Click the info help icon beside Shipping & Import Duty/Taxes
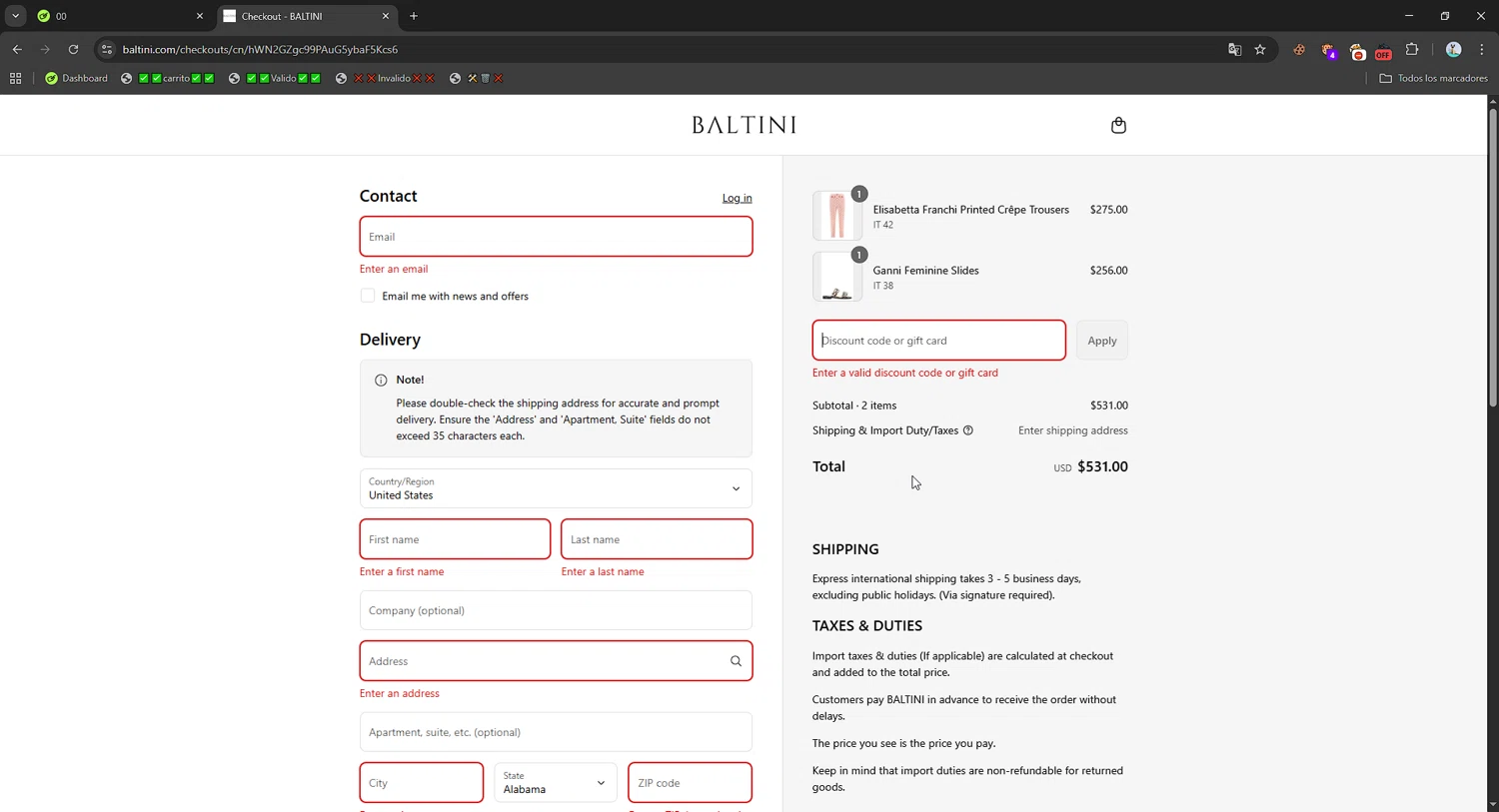1499x812 pixels. 967,430
